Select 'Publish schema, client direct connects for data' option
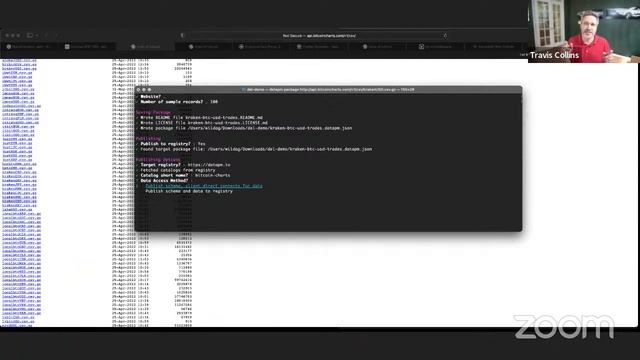The image size is (640, 360). click(x=204, y=186)
